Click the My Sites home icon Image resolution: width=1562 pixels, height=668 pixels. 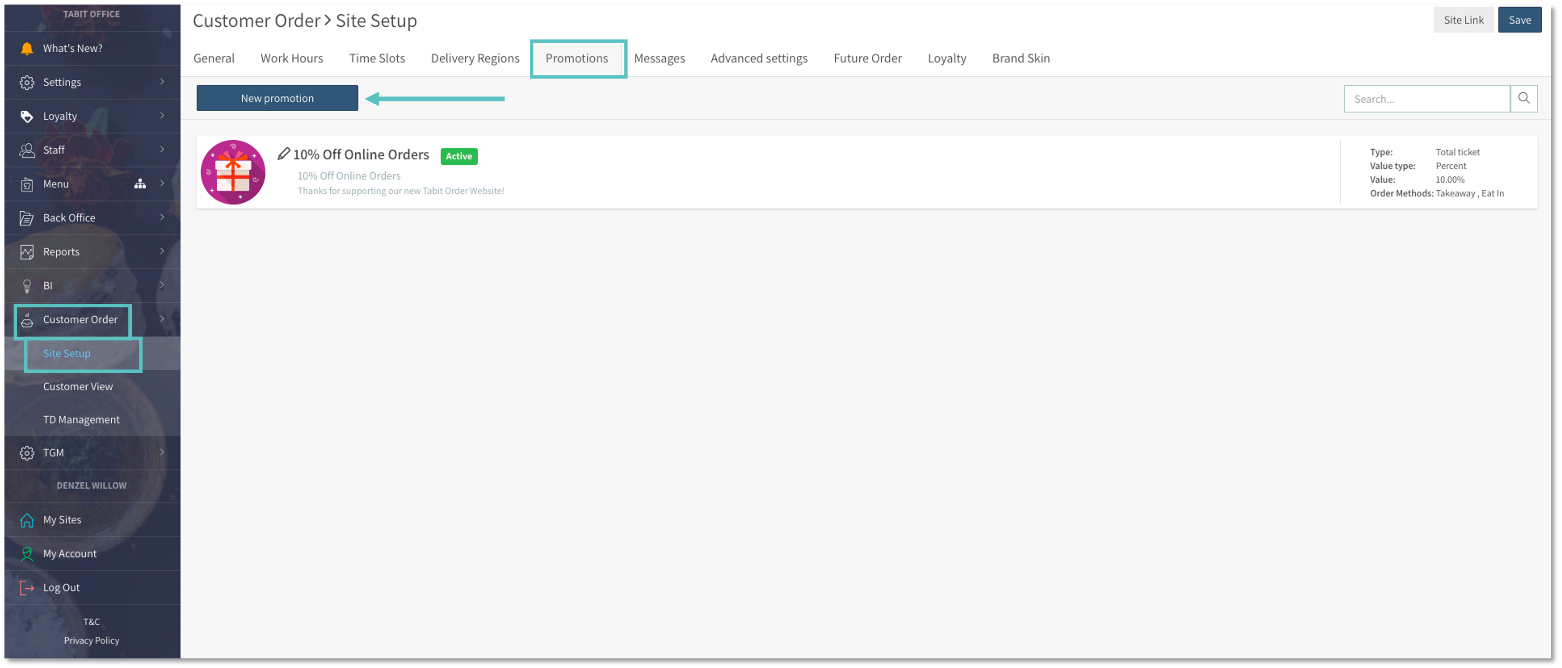(27, 520)
